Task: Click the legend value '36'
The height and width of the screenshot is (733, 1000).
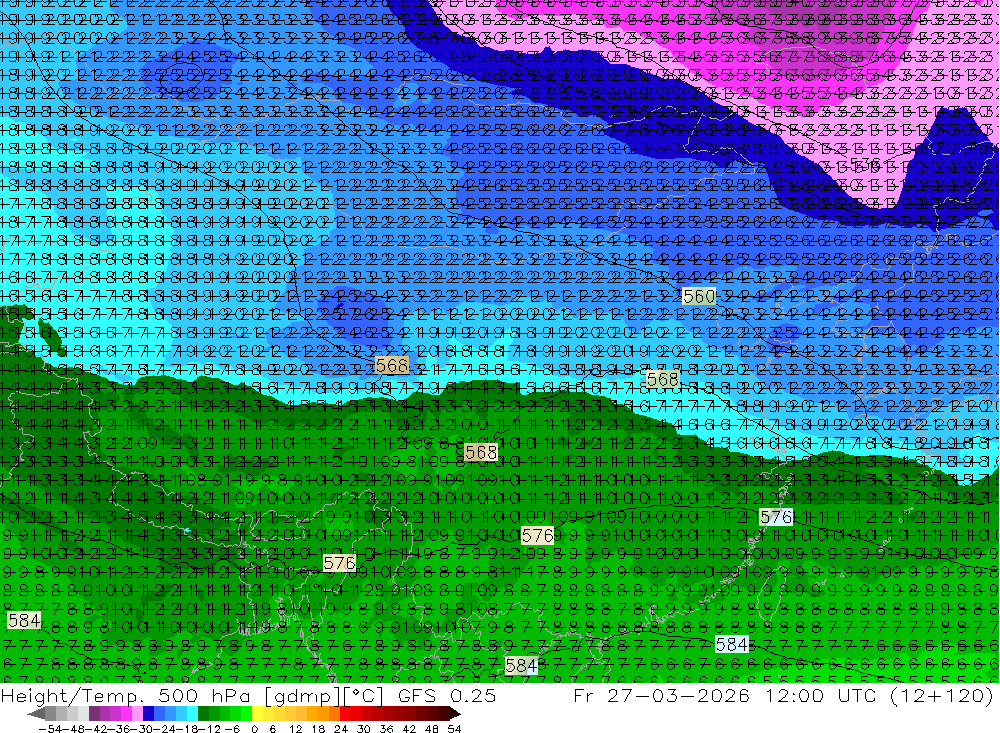Action: click(386, 729)
